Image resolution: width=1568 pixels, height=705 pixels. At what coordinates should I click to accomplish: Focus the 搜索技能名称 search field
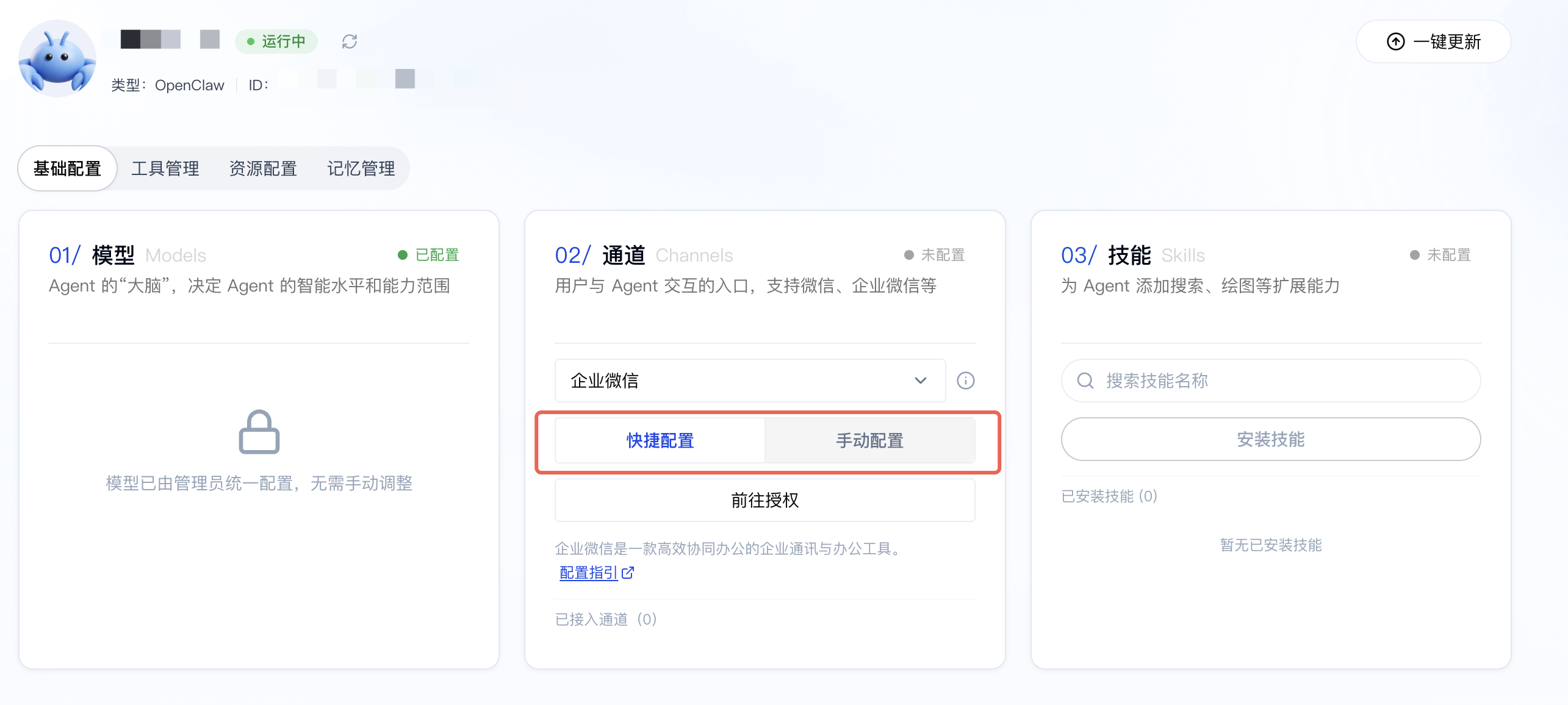[x=1270, y=381]
